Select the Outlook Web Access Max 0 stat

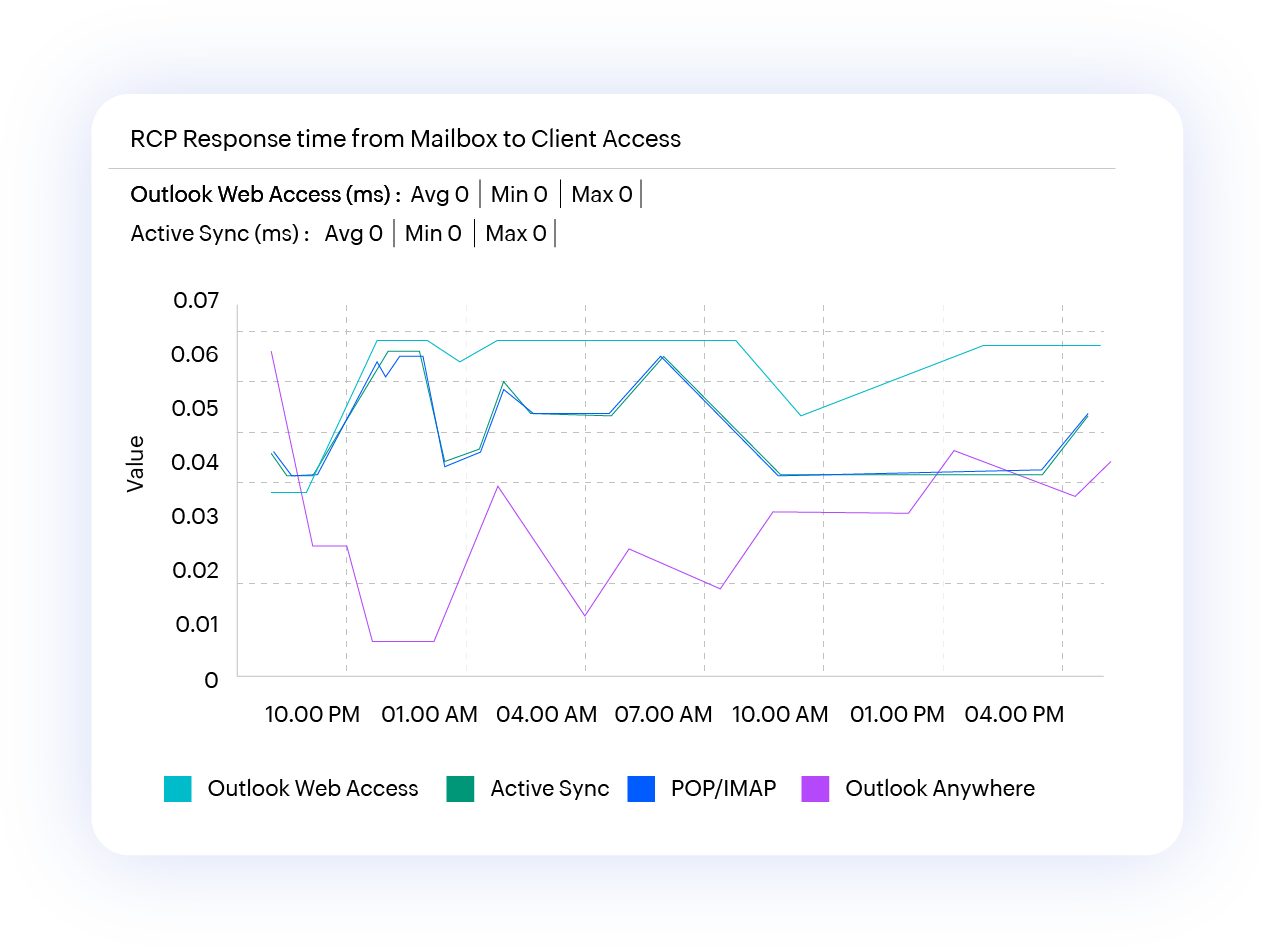click(x=601, y=194)
